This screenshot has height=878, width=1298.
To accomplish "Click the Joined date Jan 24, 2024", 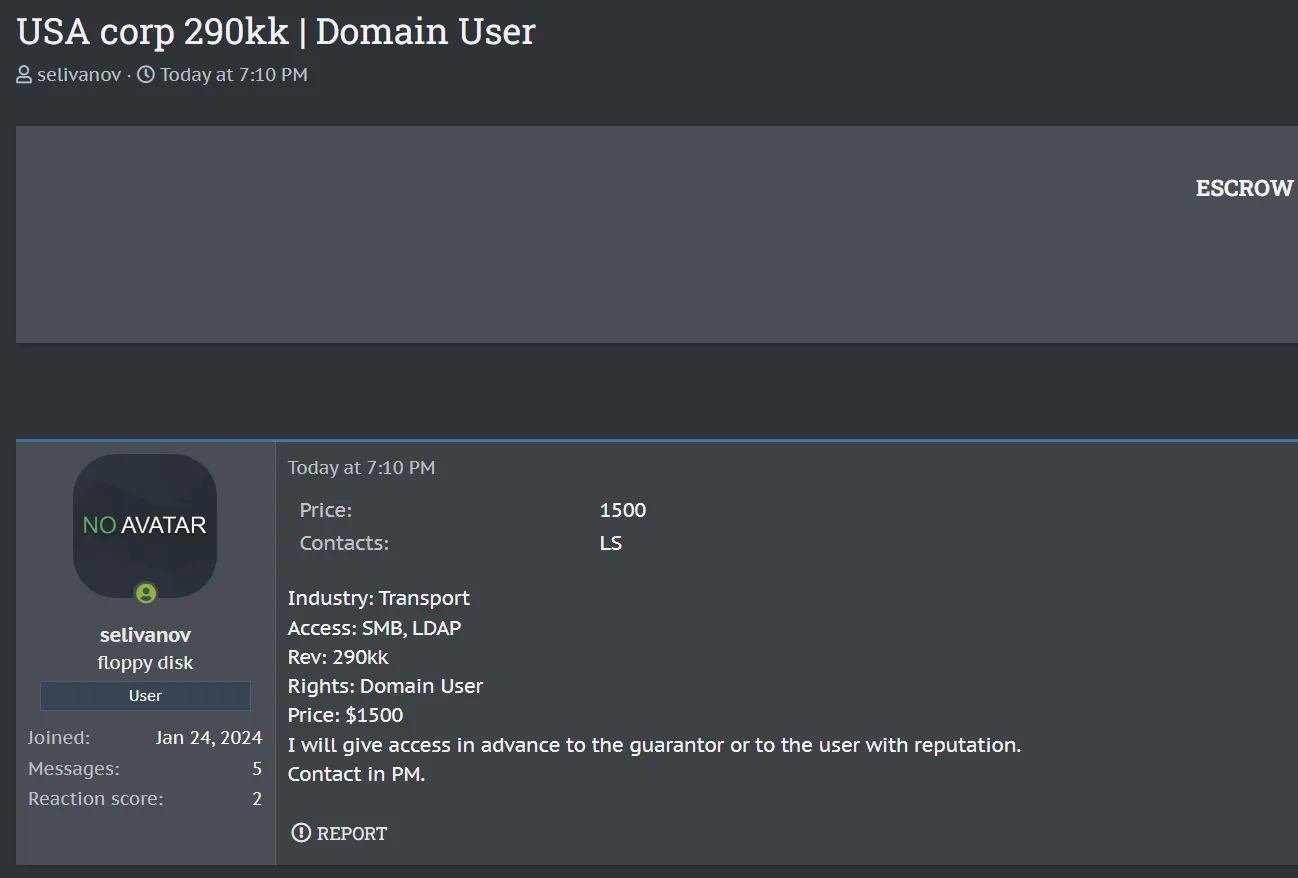I will (x=209, y=738).
